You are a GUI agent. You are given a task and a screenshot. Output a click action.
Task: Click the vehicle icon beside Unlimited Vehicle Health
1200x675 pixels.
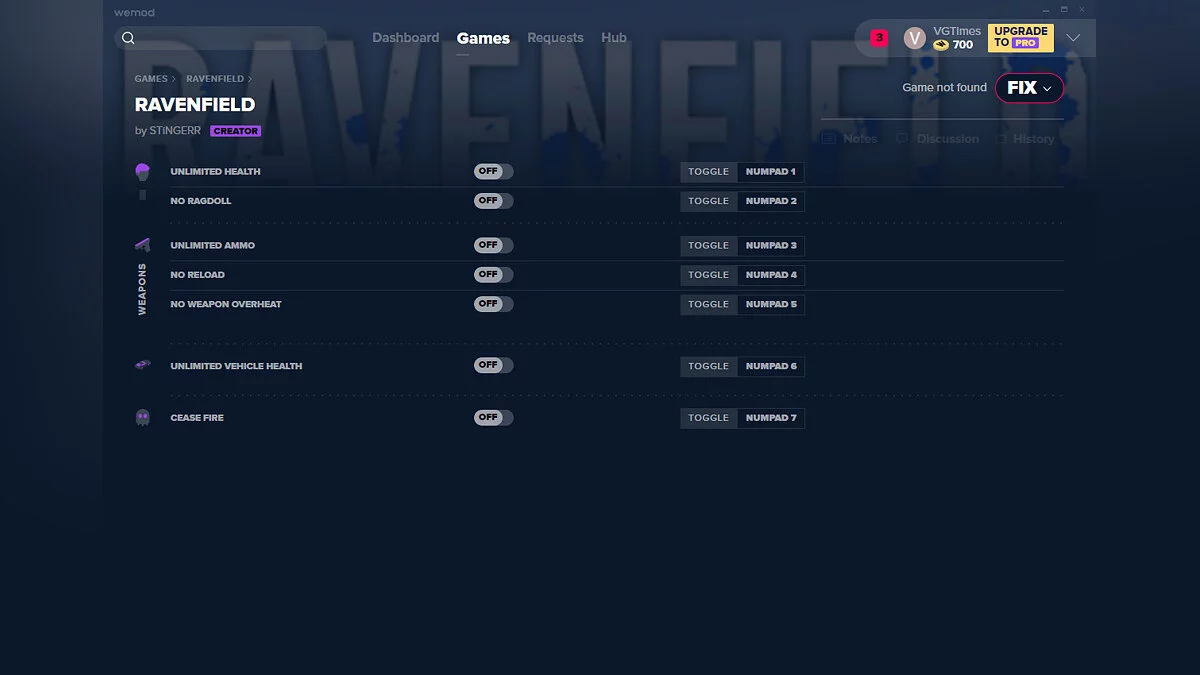[x=141, y=365]
